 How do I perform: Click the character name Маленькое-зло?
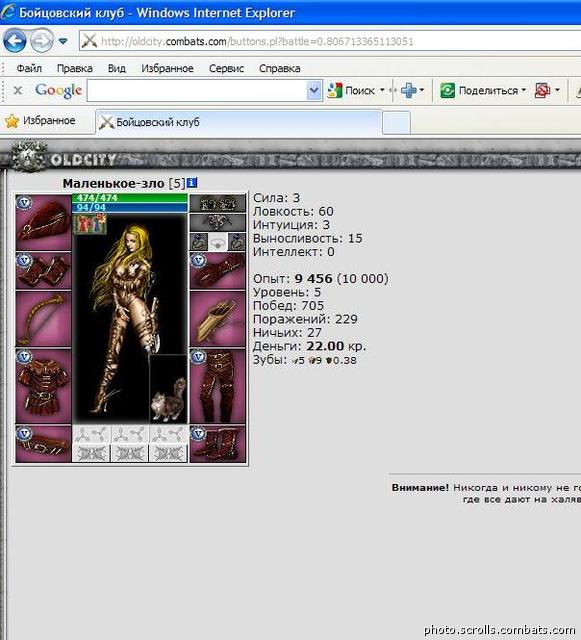coord(113,183)
